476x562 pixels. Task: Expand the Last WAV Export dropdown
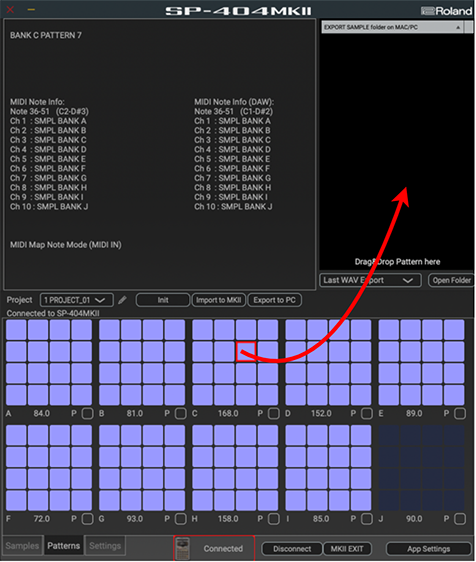(370, 280)
